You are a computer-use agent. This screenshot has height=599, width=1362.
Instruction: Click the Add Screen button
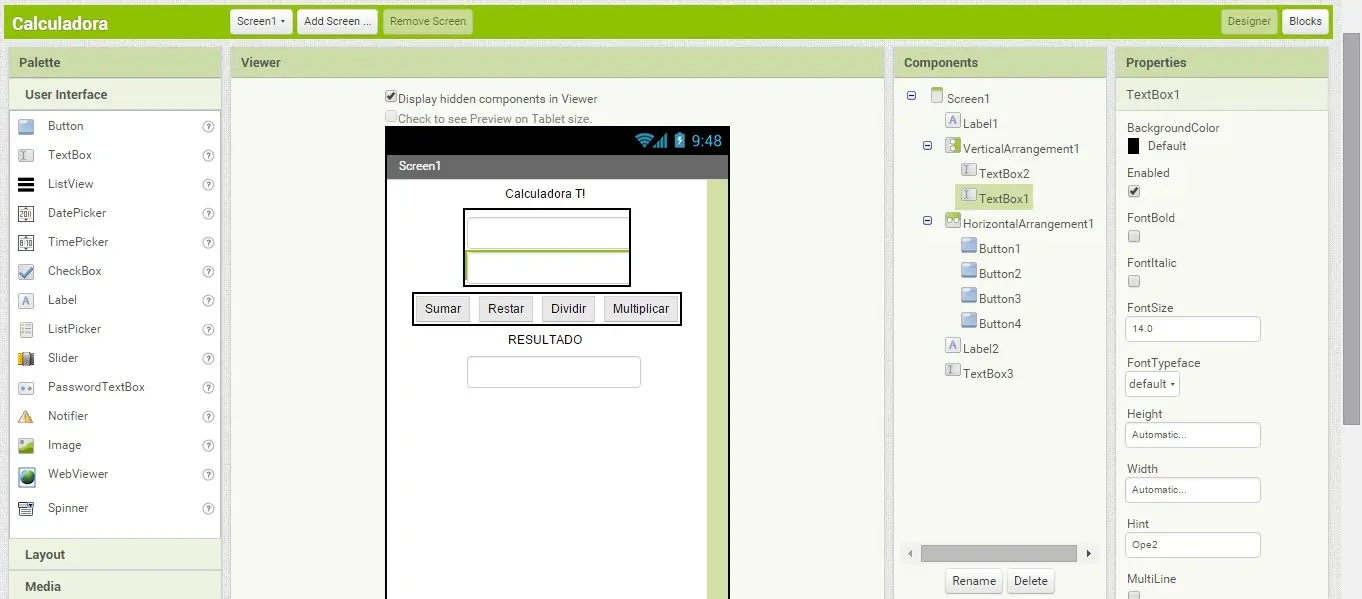(x=338, y=21)
